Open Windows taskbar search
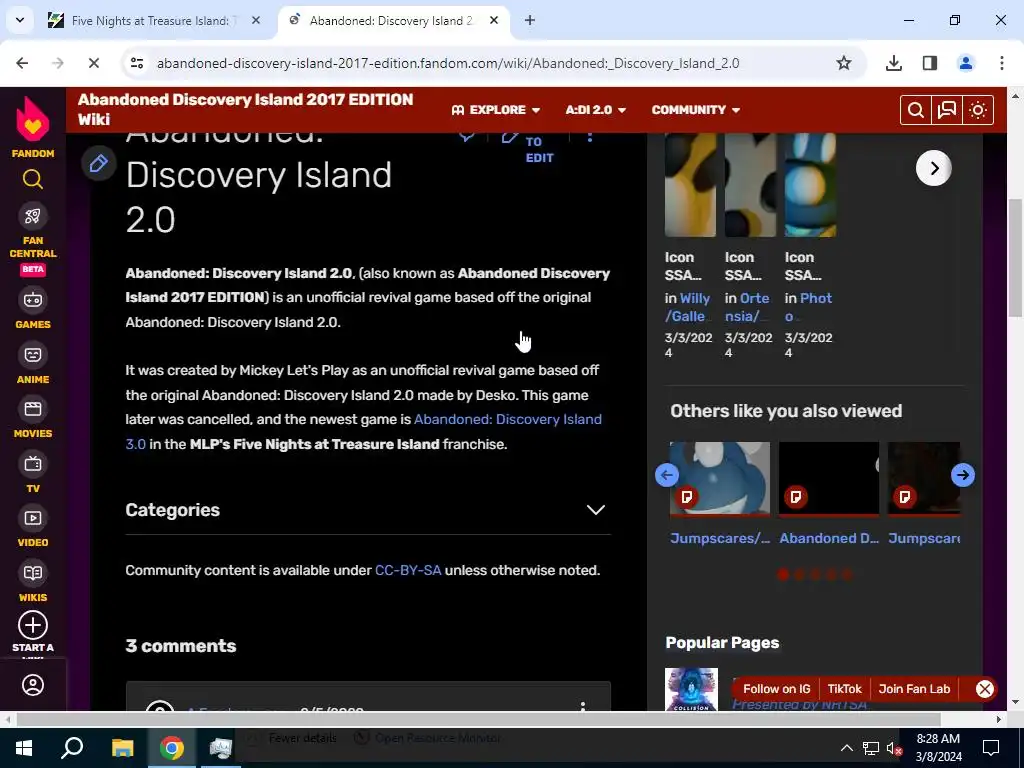This screenshot has width=1024, height=768. tap(72, 748)
